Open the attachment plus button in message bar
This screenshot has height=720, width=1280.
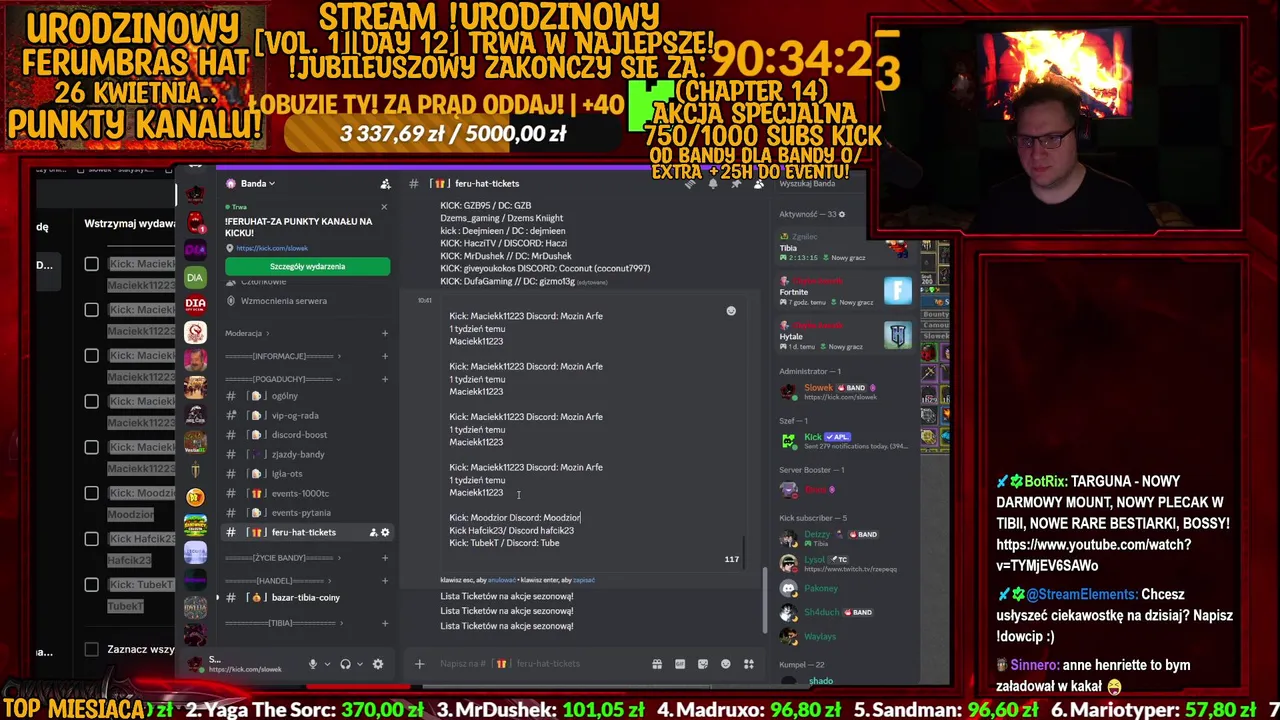pyautogui.click(x=420, y=664)
